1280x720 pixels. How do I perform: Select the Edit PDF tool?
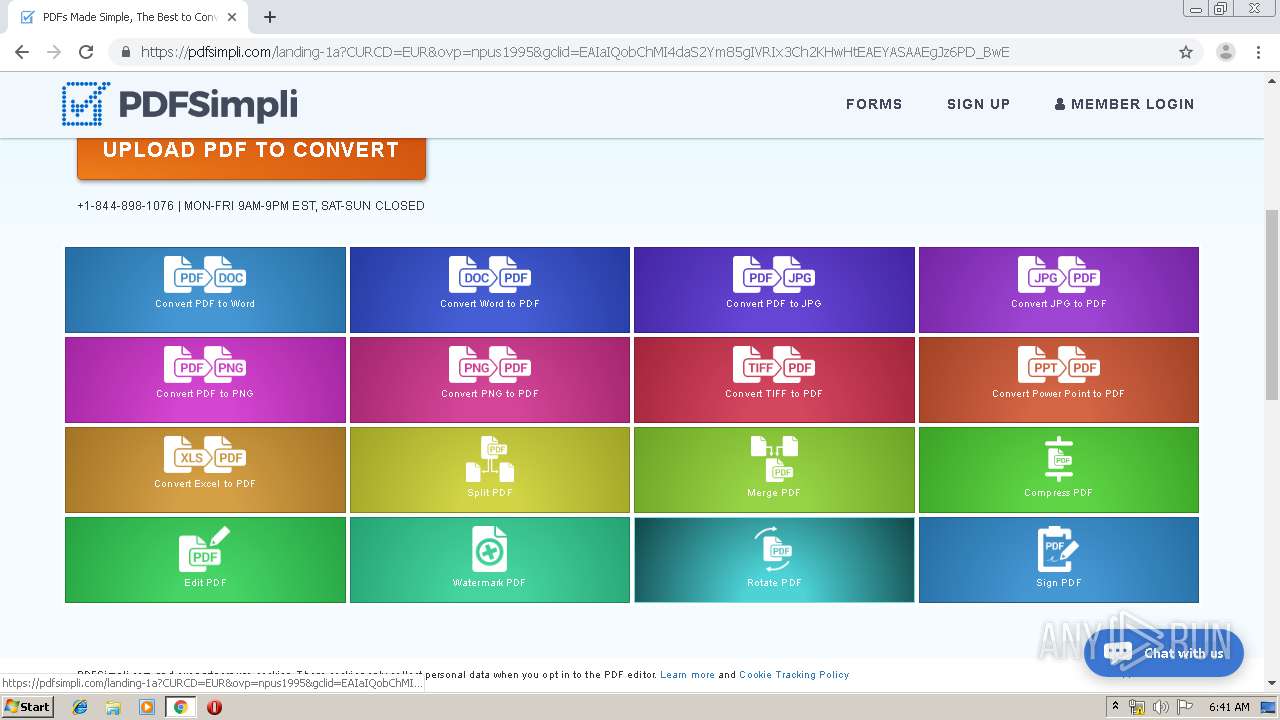tap(205, 560)
